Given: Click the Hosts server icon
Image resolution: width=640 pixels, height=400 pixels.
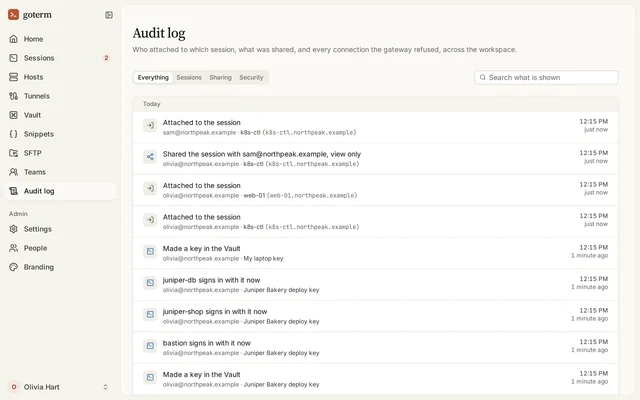Looking at the screenshot, I should [13, 77].
